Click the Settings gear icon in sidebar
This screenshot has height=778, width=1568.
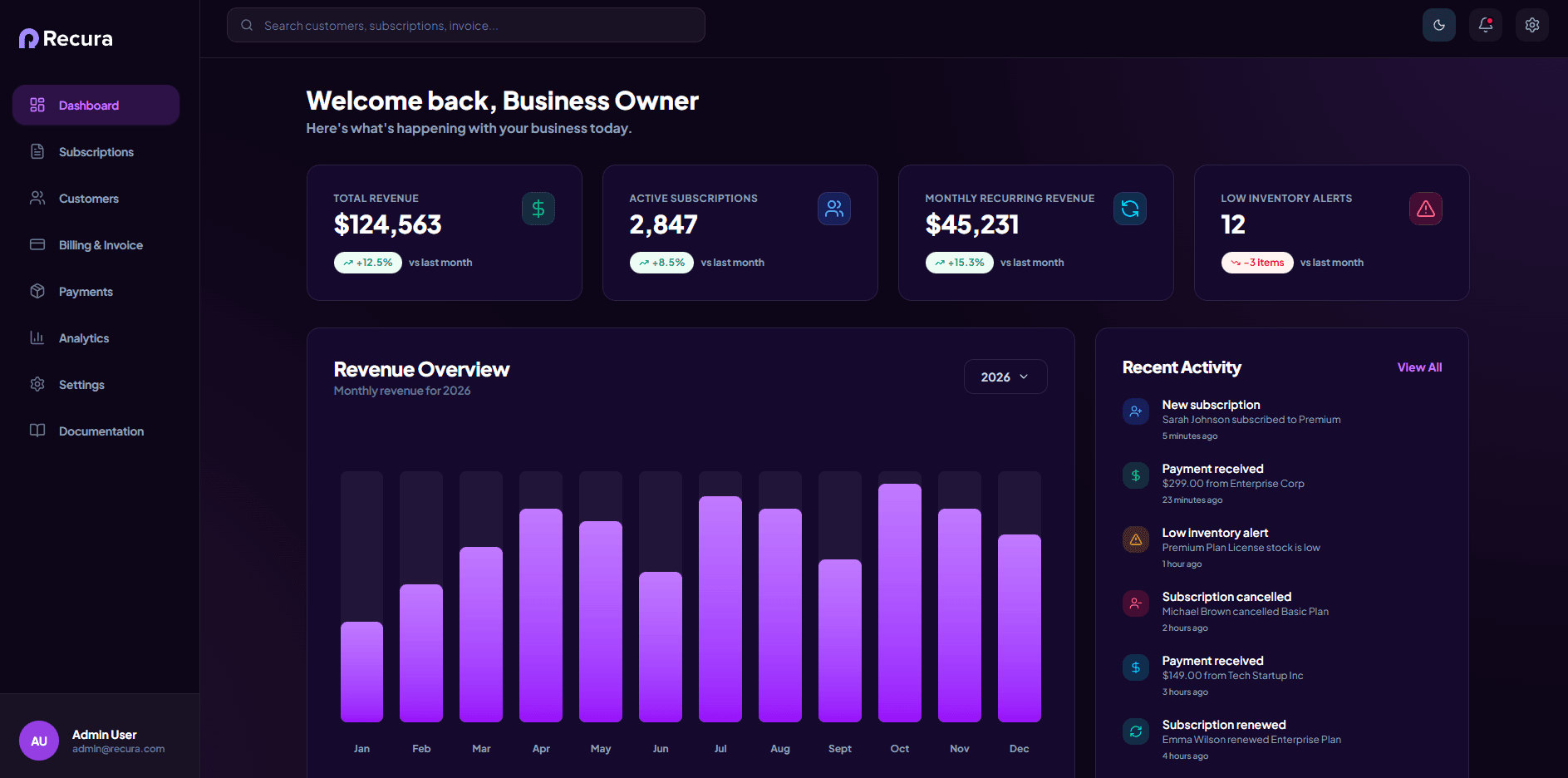tap(37, 384)
